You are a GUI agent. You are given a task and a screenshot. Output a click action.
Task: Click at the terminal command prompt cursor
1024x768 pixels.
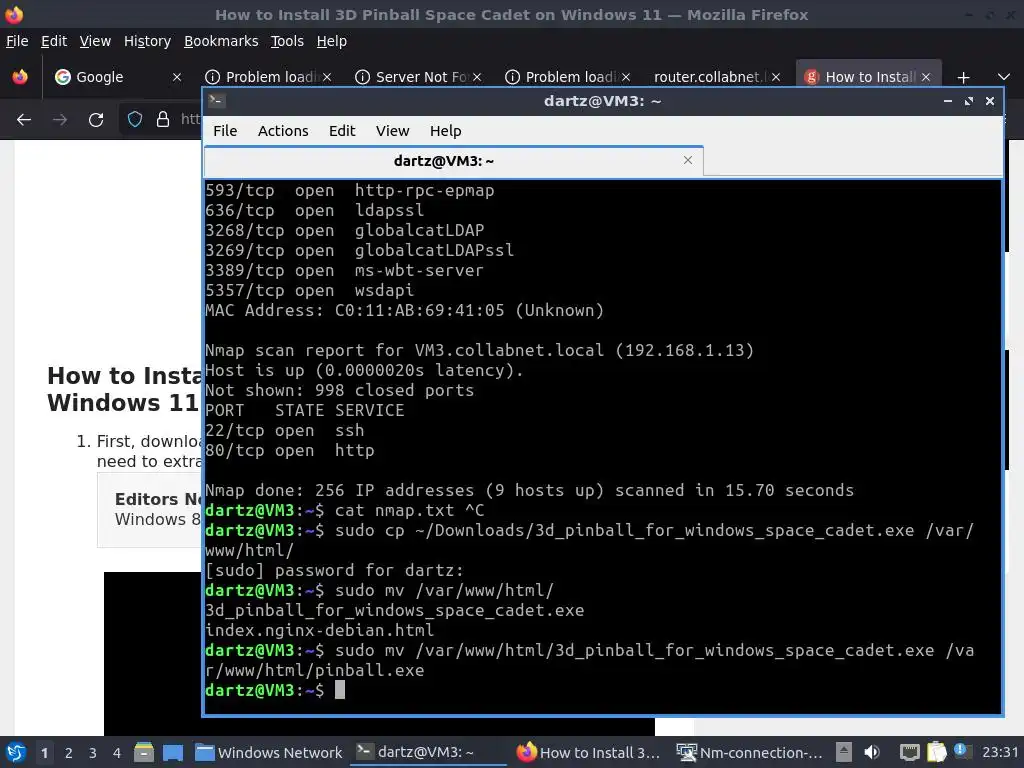pyautogui.click(x=340, y=690)
